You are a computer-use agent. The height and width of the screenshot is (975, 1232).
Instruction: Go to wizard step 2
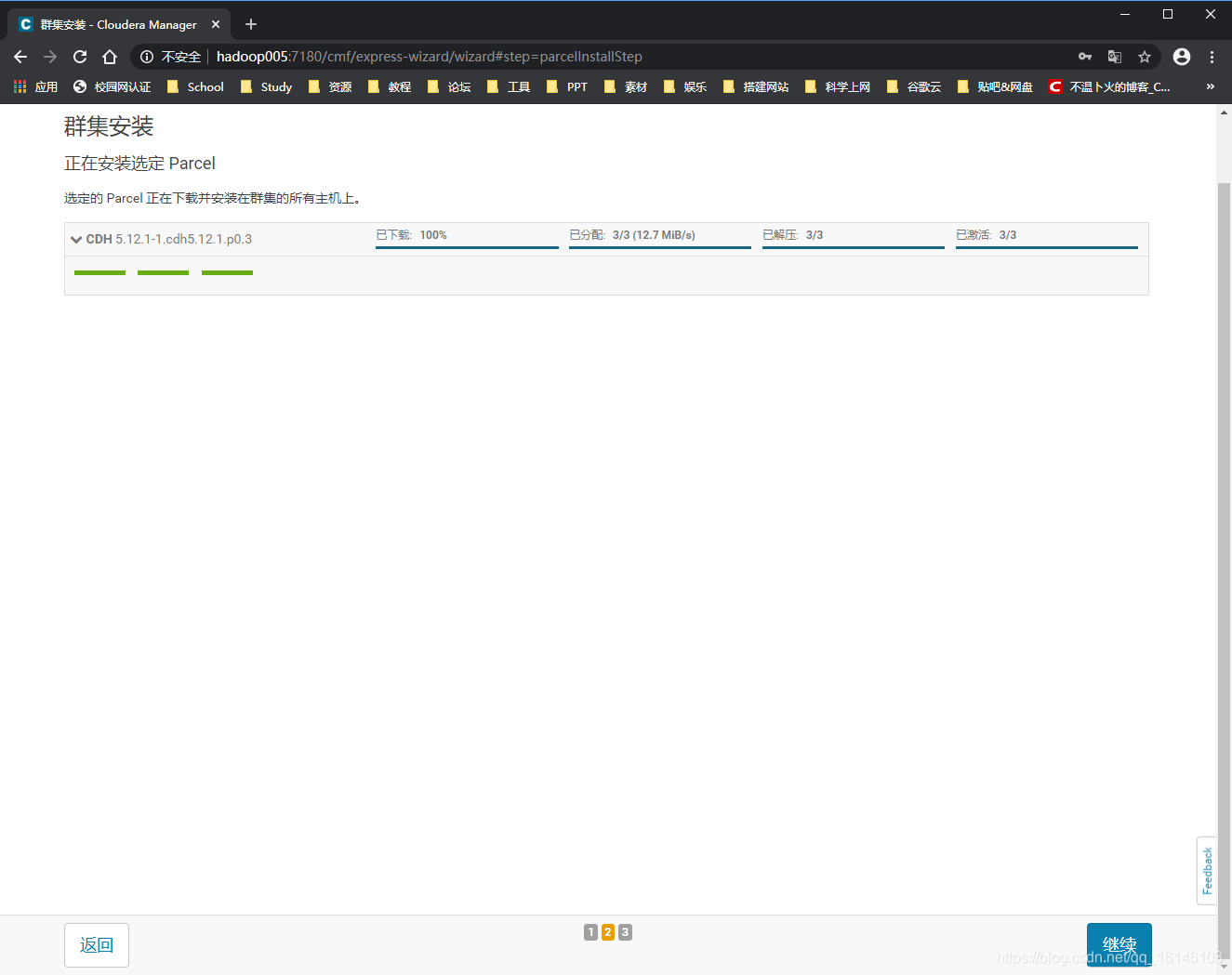coord(608,932)
